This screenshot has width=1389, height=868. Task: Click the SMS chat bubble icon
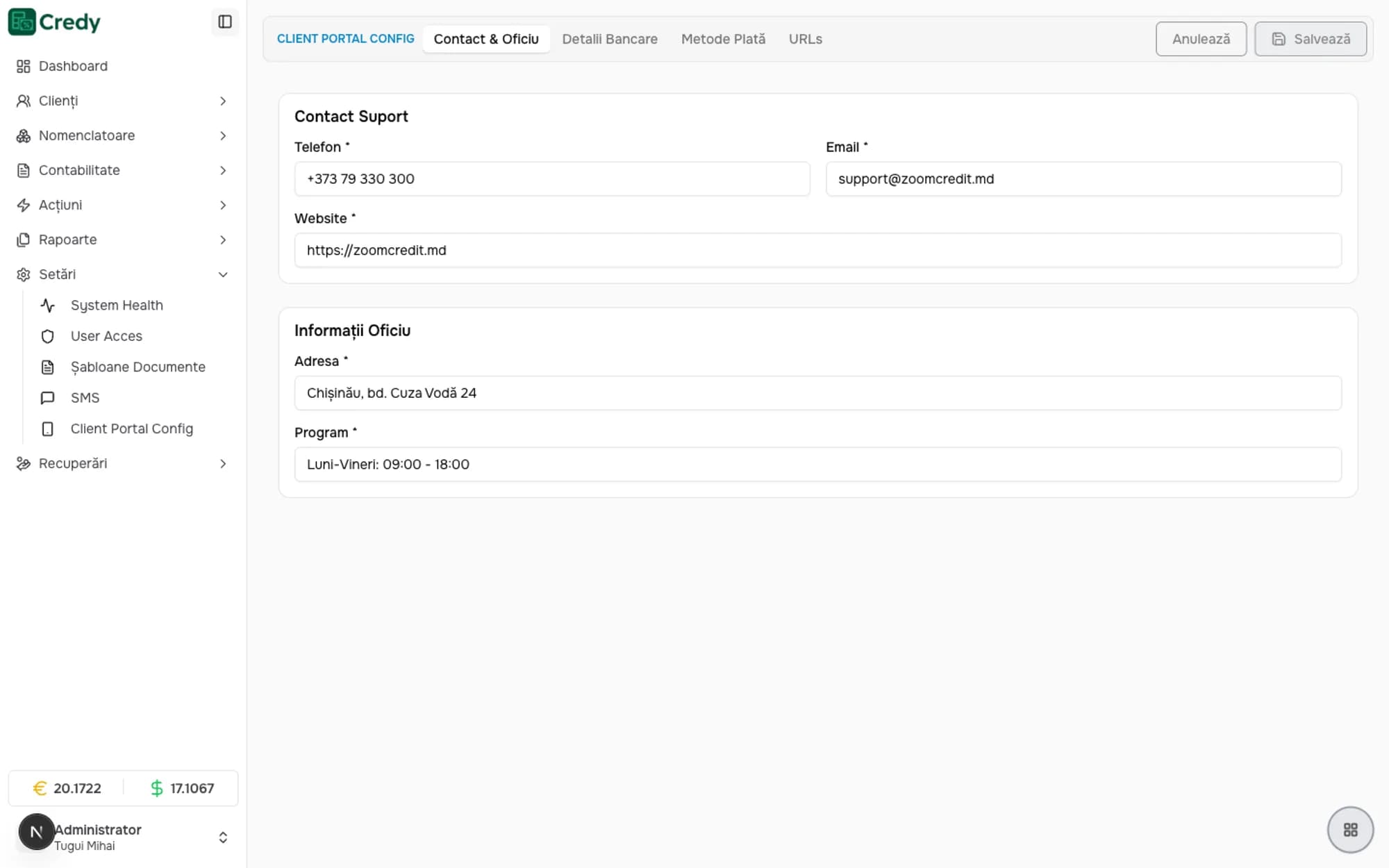(x=47, y=398)
